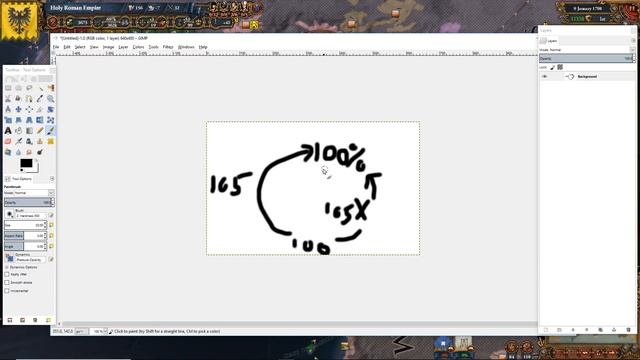Select the Cage Transform tool

(51, 120)
